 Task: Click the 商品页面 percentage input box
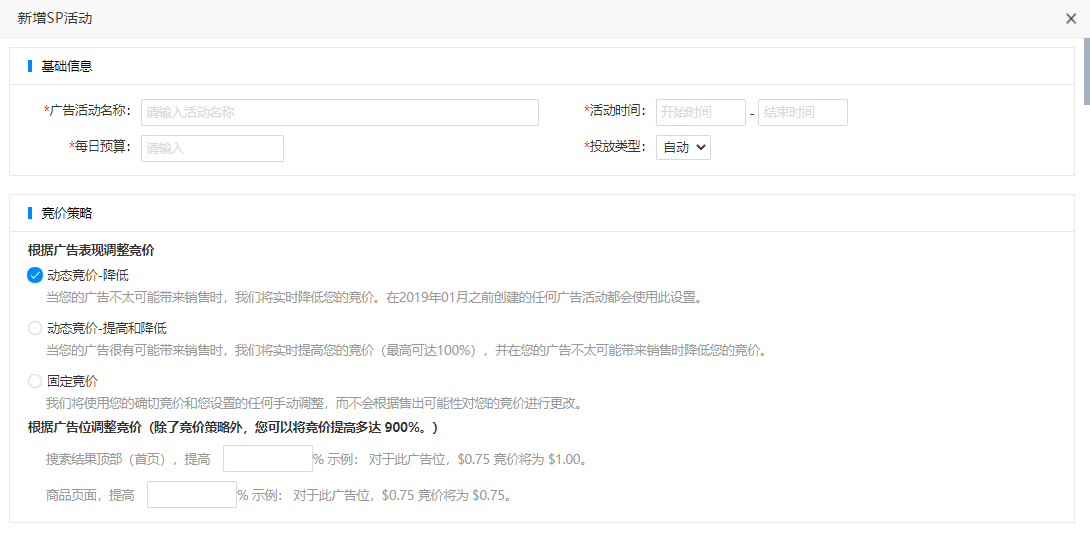click(192, 495)
